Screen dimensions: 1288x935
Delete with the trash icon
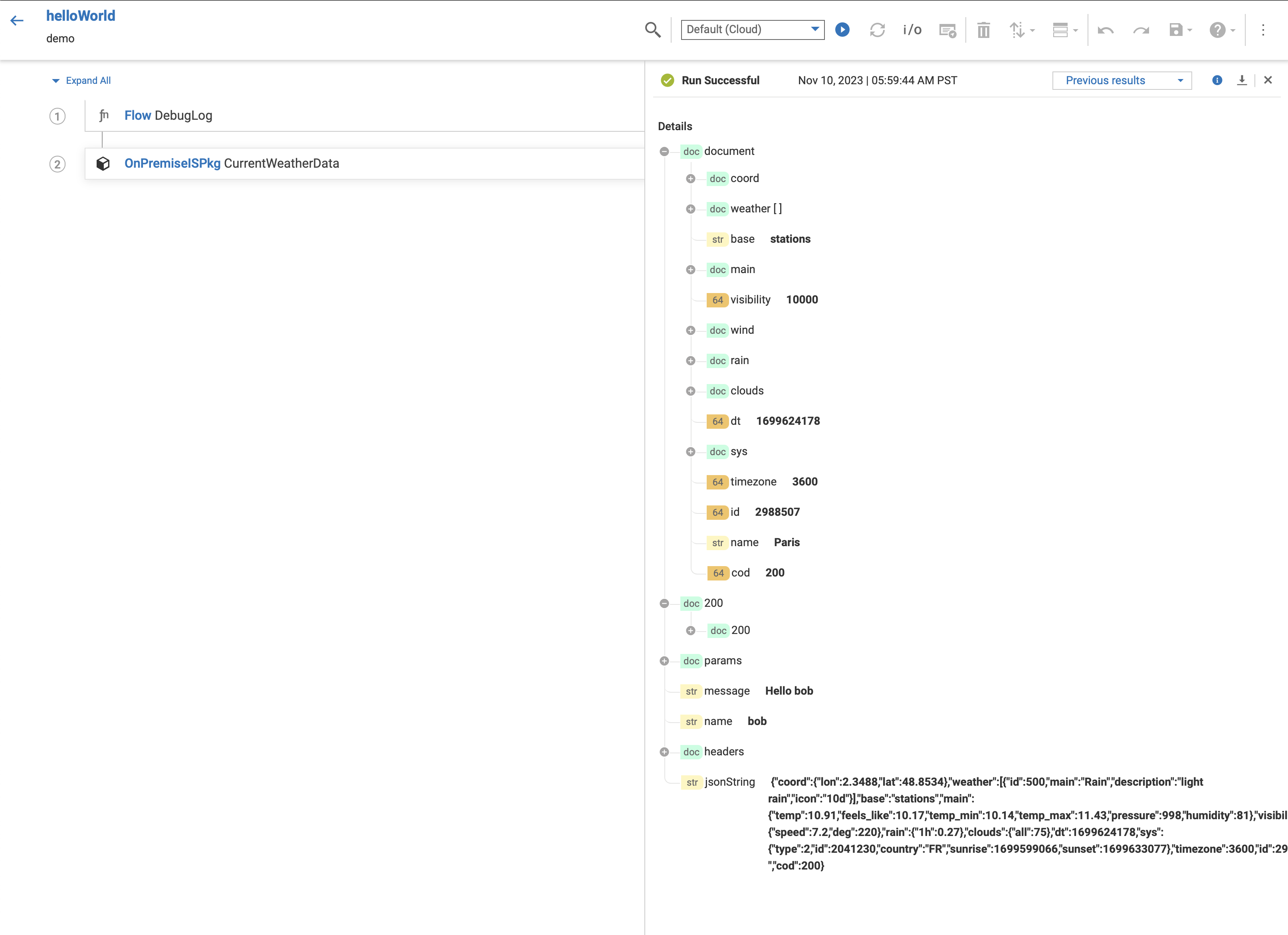point(984,30)
